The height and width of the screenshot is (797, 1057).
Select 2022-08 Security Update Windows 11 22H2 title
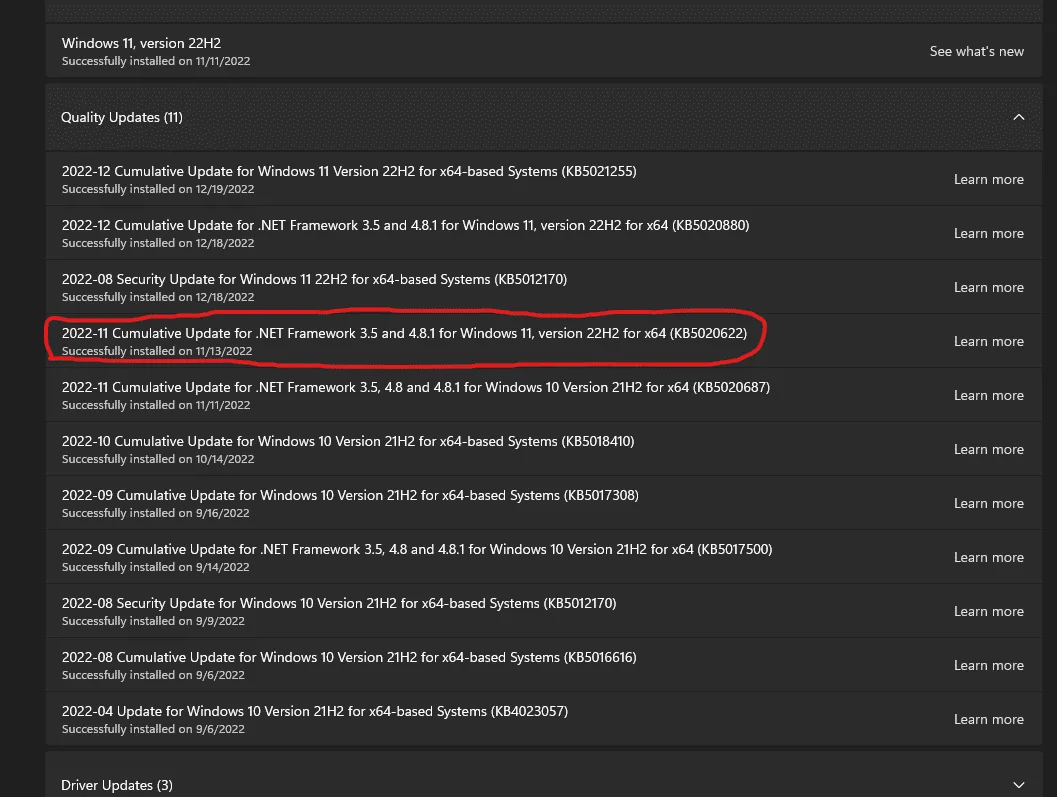pyautogui.click(x=314, y=279)
